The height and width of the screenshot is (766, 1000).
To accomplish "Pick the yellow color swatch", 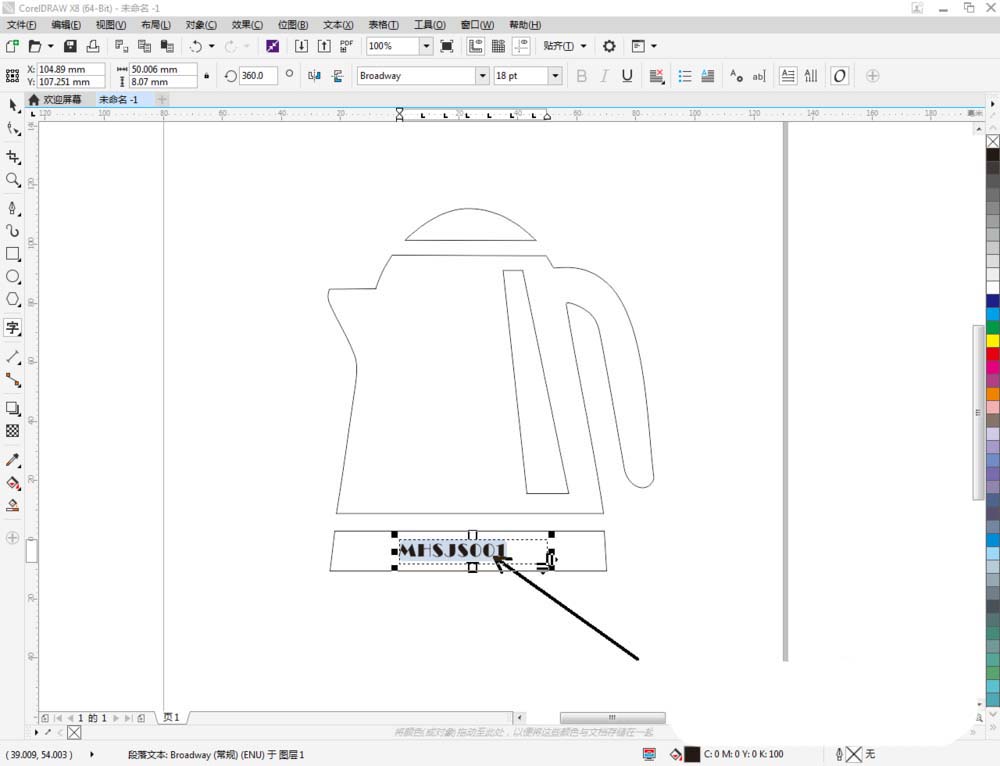I will 993,341.
